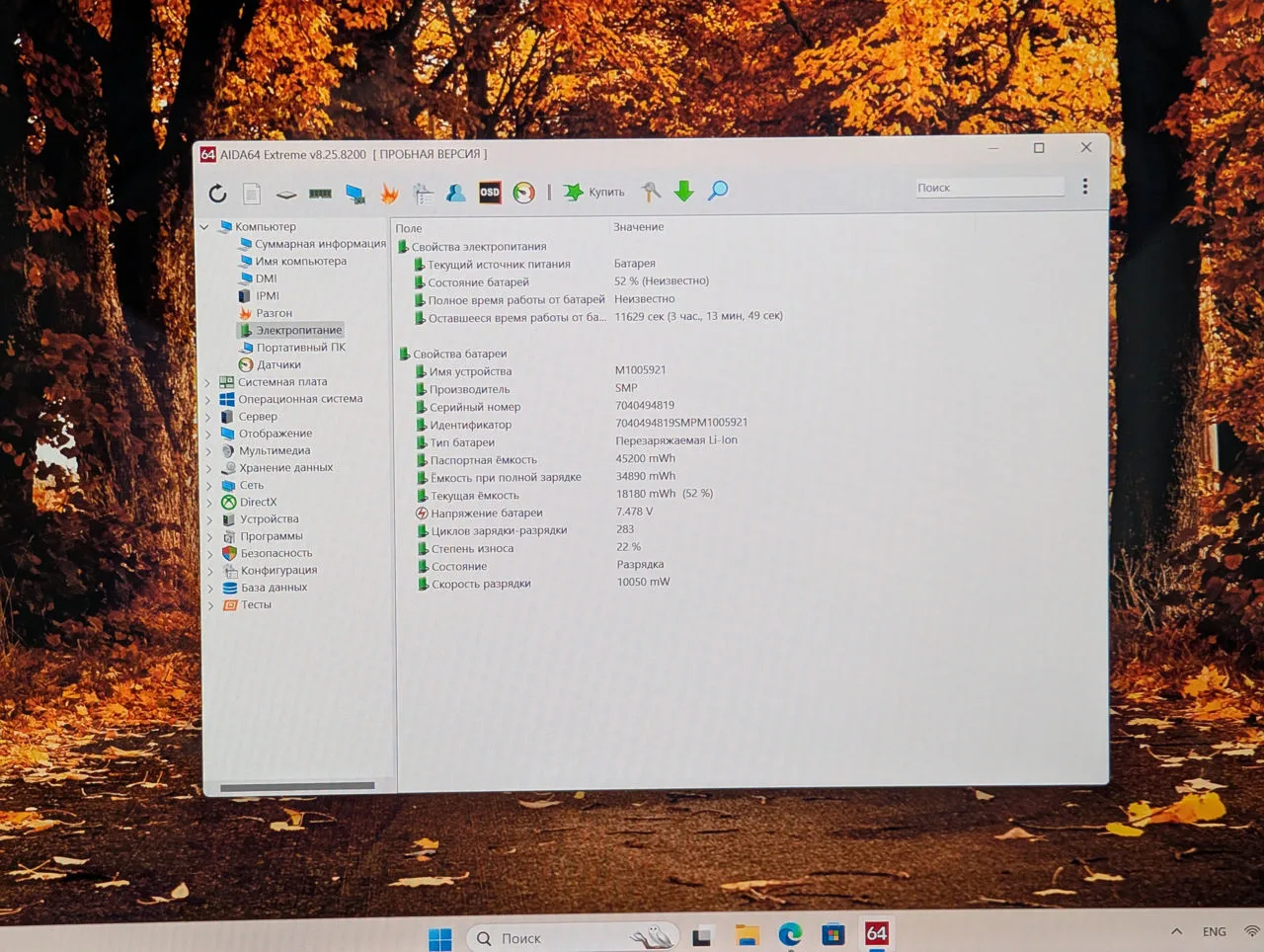Click the Поле column header
Screen dimensions: 1264x952
click(408, 228)
